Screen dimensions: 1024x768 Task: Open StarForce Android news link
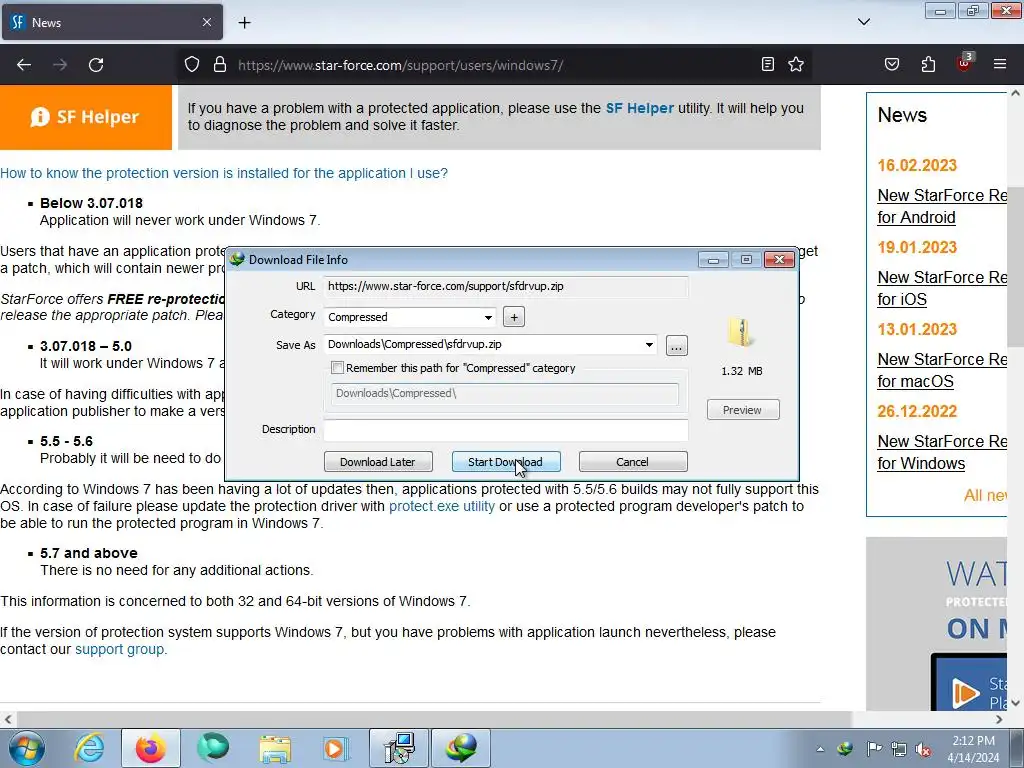pyautogui.click(x=942, y=206)
